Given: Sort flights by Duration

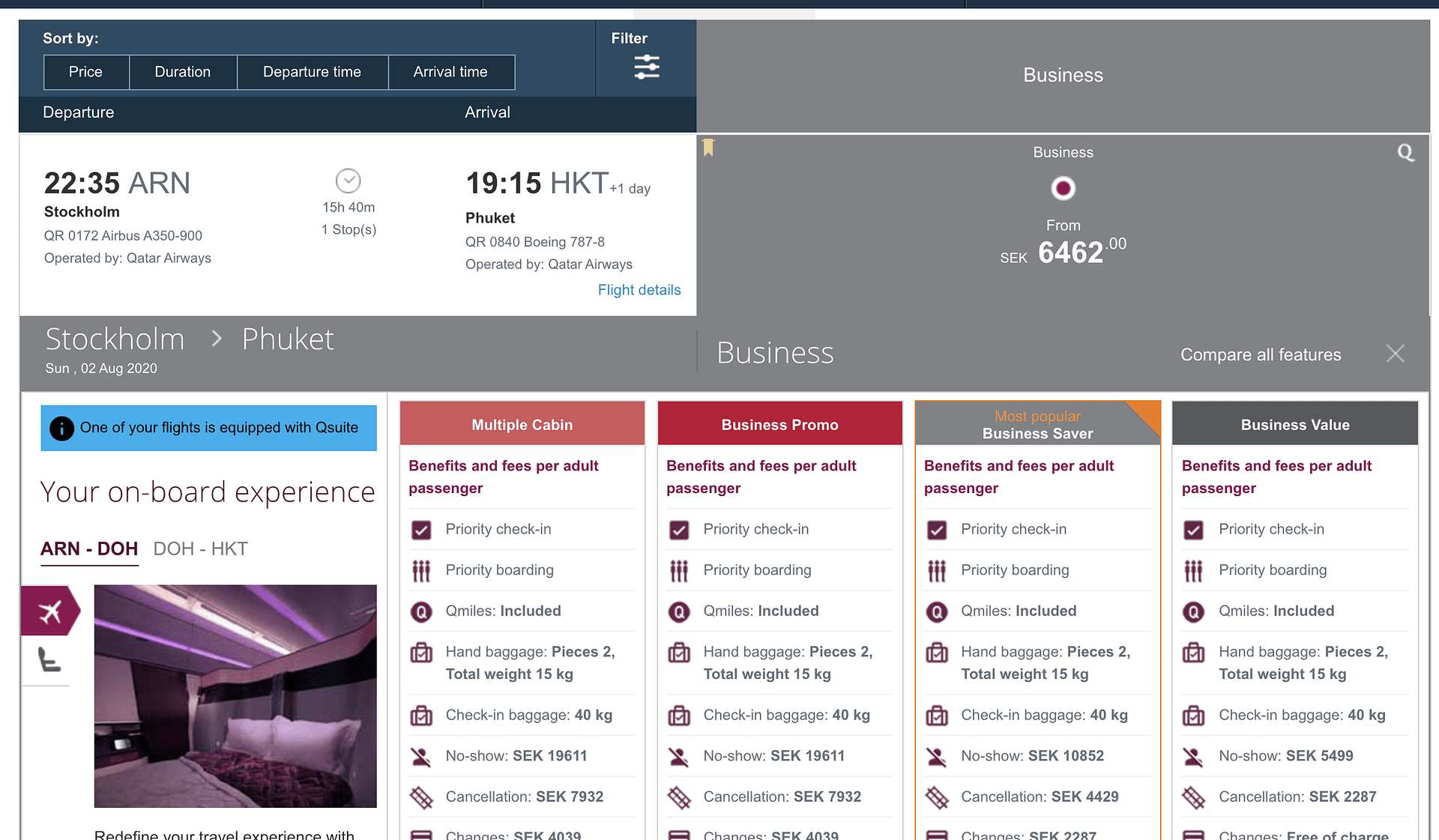Looking at the screenshot, I should [x=183, y=72].
